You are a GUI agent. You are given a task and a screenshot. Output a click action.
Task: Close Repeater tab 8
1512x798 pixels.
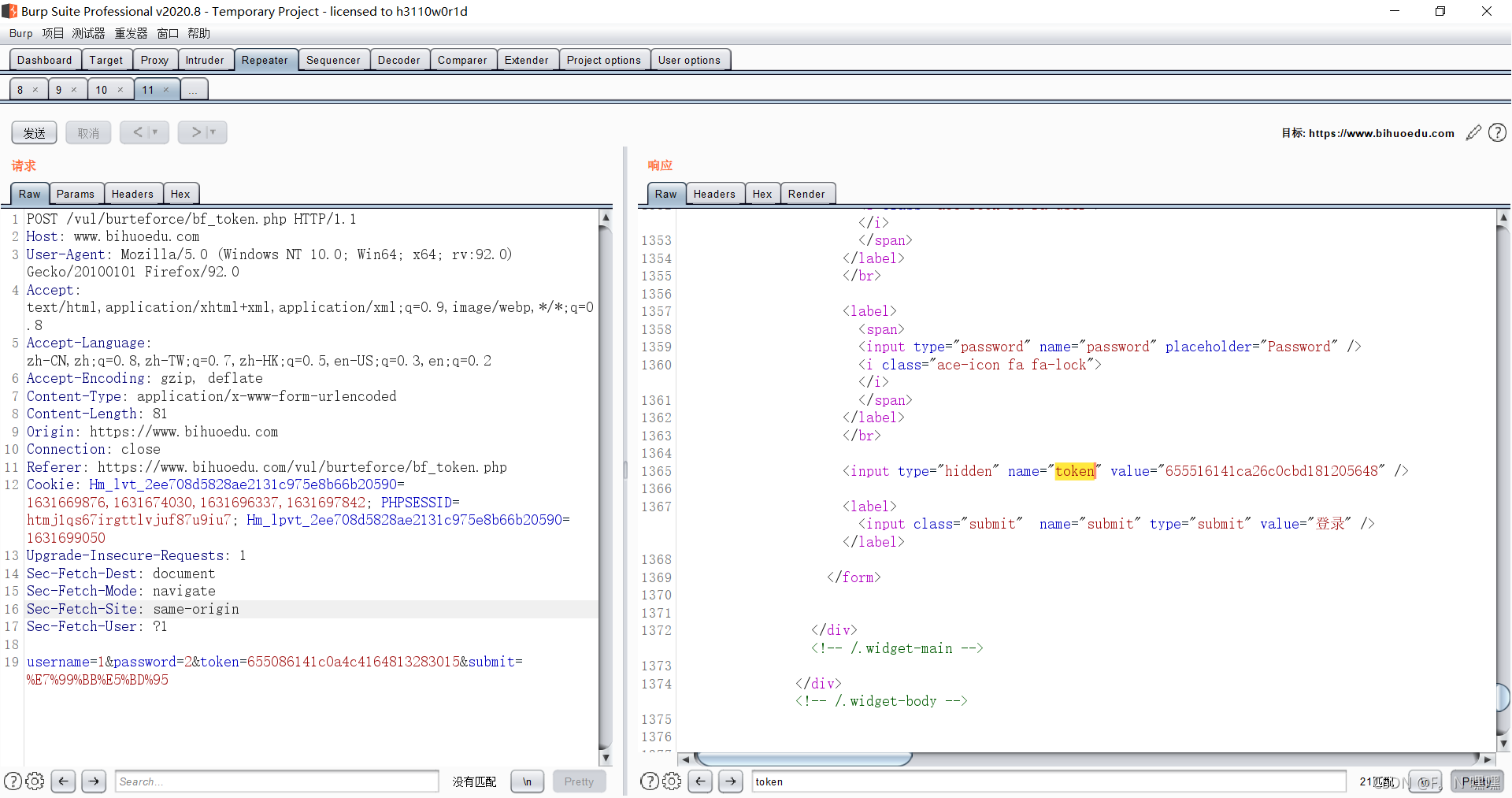tap(35, 90)
